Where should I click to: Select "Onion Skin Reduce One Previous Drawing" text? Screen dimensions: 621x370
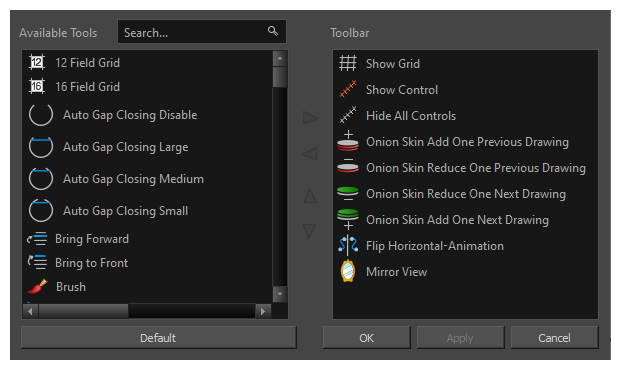476,168
